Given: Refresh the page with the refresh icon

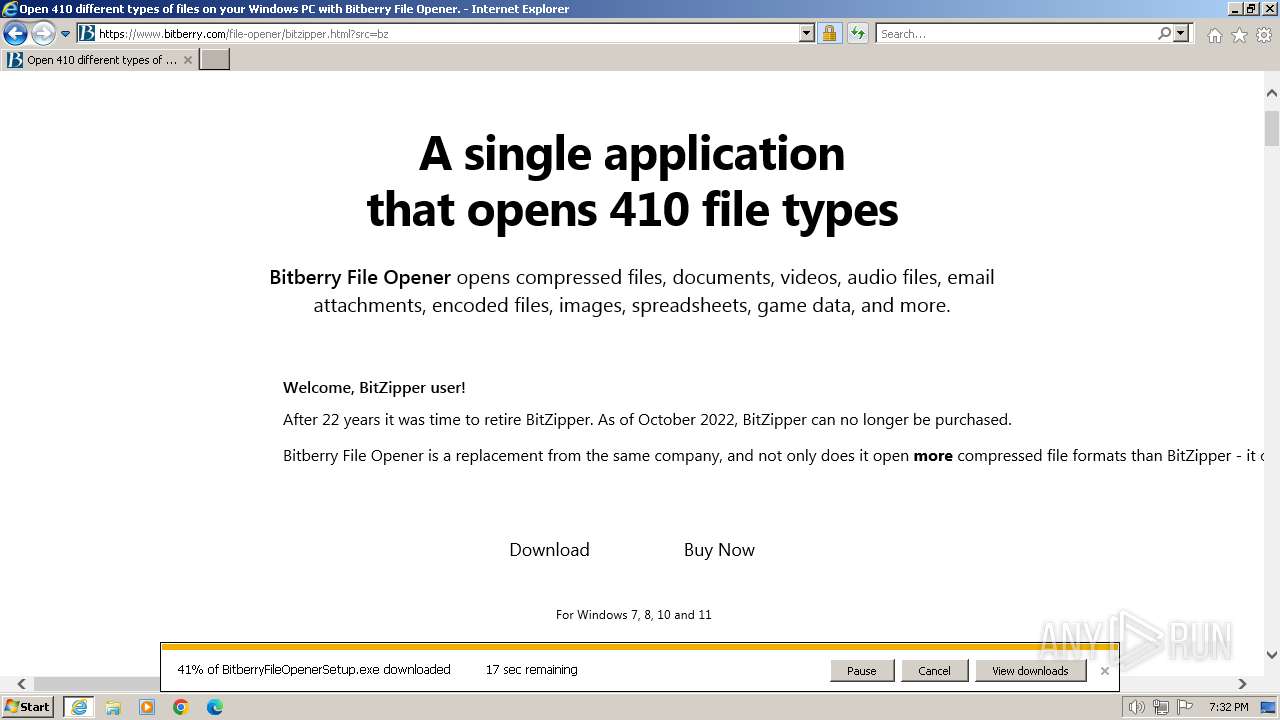Looking at the screenshot, I should (857, 33).
